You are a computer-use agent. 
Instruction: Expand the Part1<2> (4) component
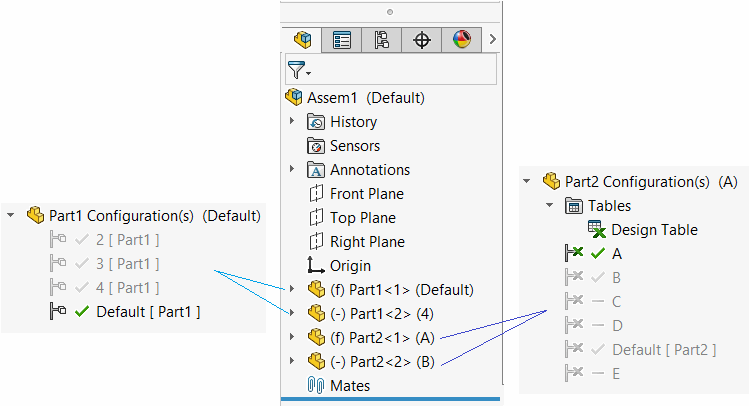click(x=292, y=313)
